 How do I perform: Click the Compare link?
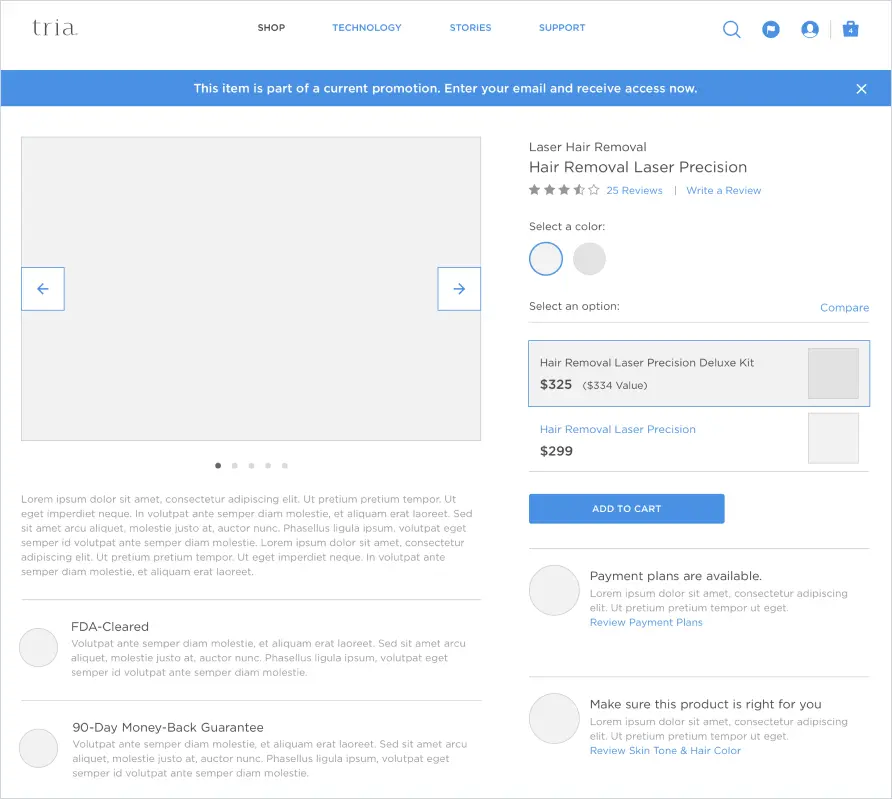[845, 308]
